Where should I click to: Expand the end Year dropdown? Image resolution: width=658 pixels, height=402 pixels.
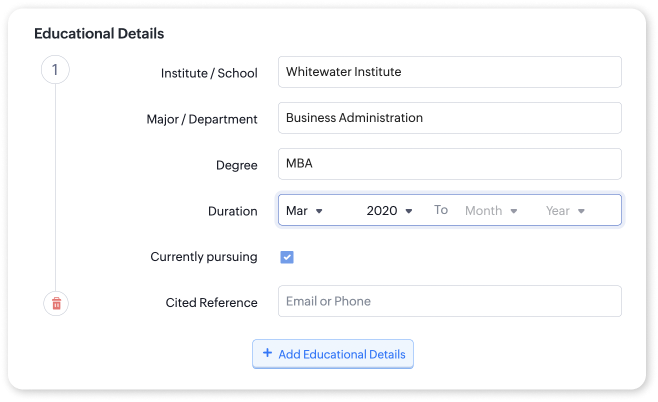[x=564, y=211]
